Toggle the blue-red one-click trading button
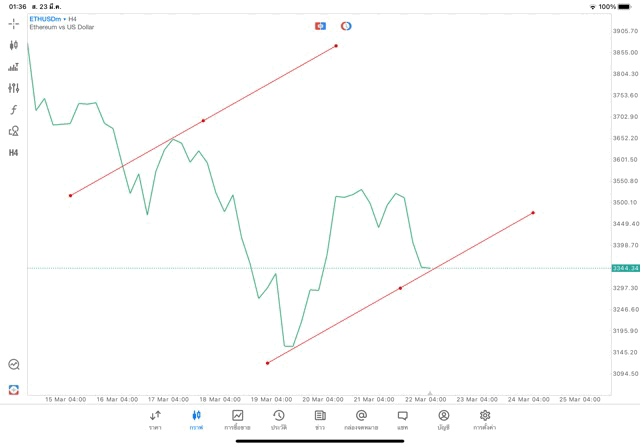The image size is (640, 447). [x=320, y=26]
